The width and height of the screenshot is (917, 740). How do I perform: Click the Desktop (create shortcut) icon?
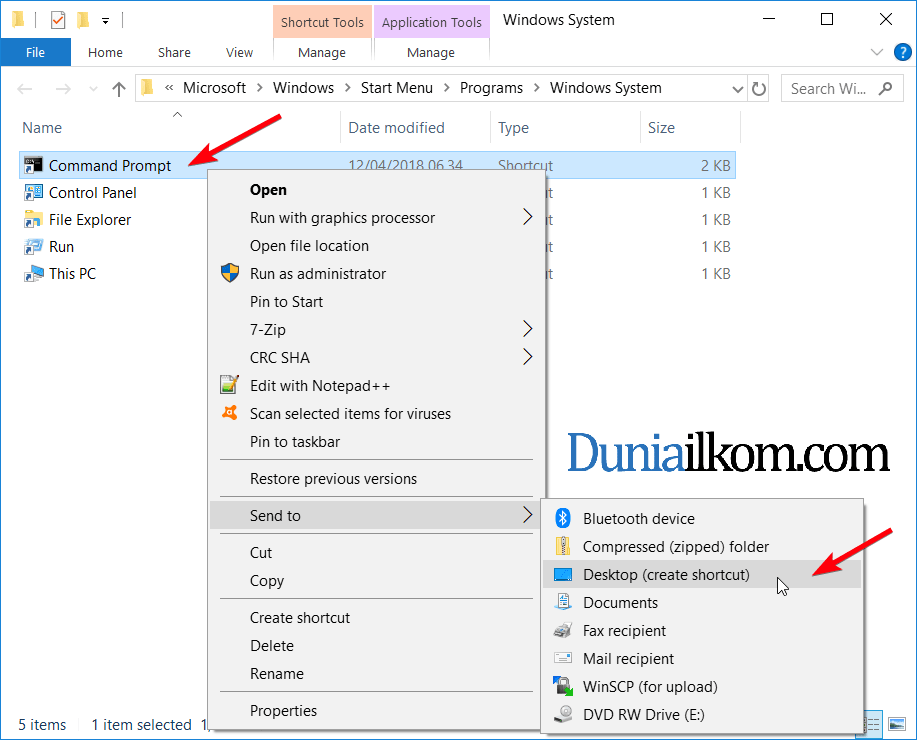pos(563,574)
